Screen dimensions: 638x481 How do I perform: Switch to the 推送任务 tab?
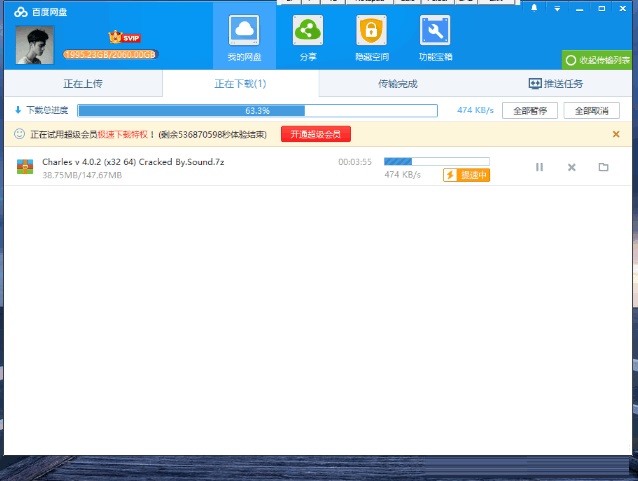[x=555, y=84]
